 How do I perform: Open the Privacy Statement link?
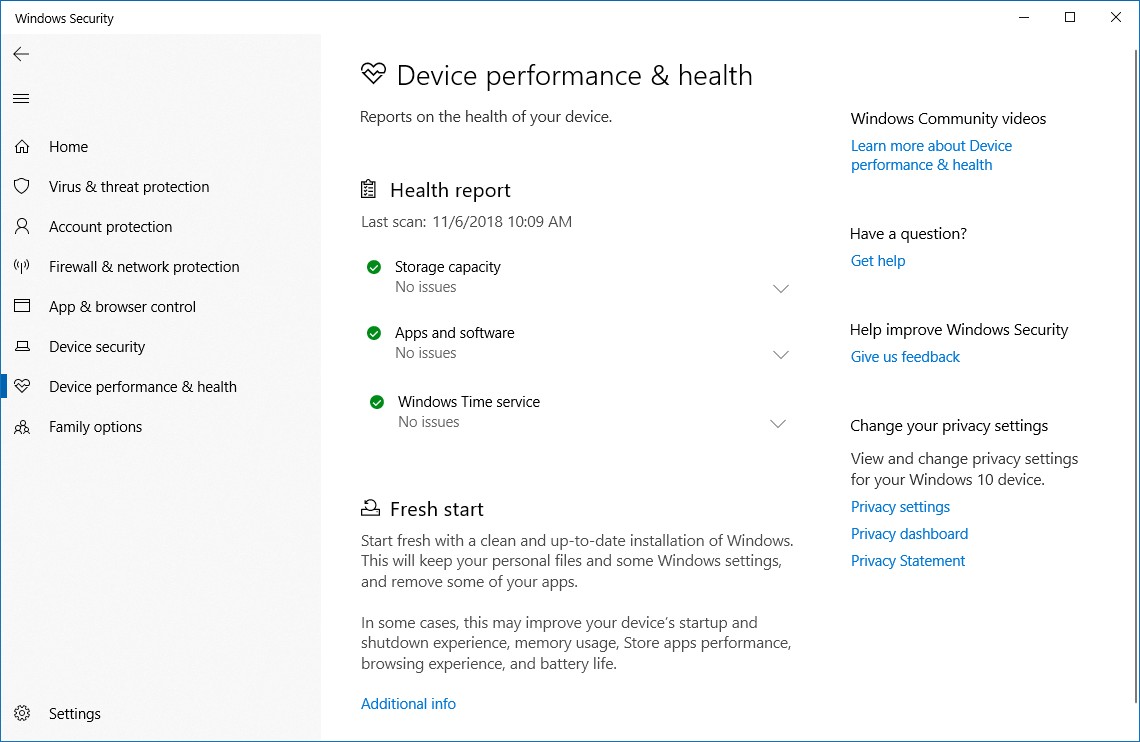[x=907, y=560]
